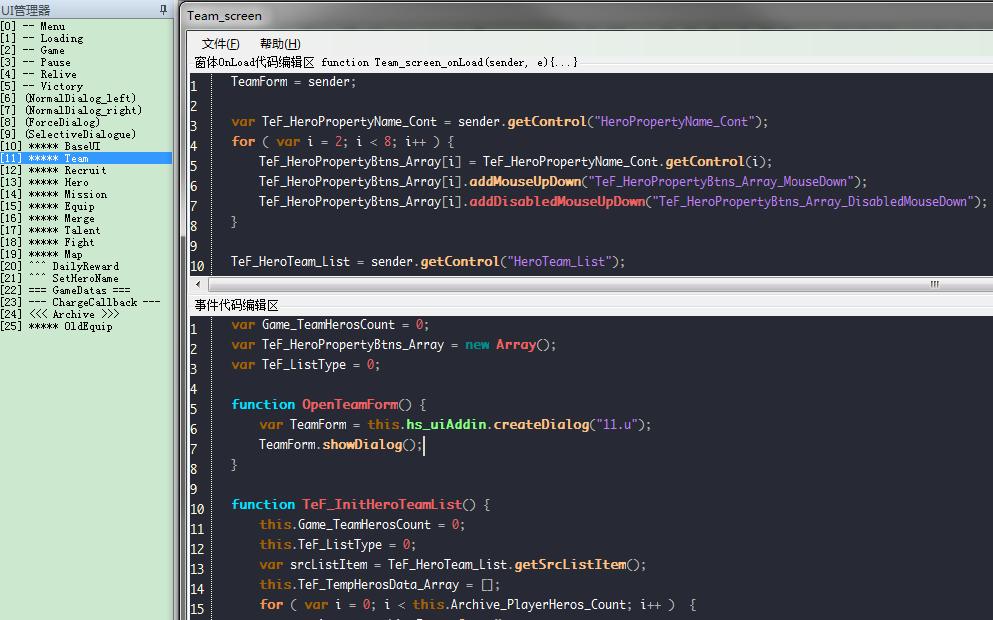Viewport: 993px width, 620px height.
Task: Click 'var TeF_ListType = 0;' line
Action: click(x=305, y=365)
